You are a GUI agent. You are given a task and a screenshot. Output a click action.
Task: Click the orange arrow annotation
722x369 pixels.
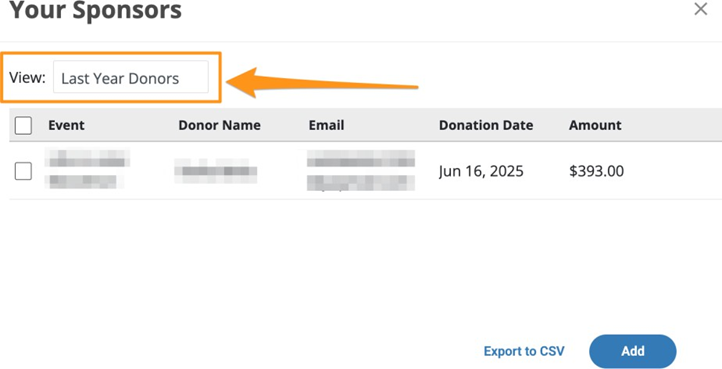pos(322,83)
